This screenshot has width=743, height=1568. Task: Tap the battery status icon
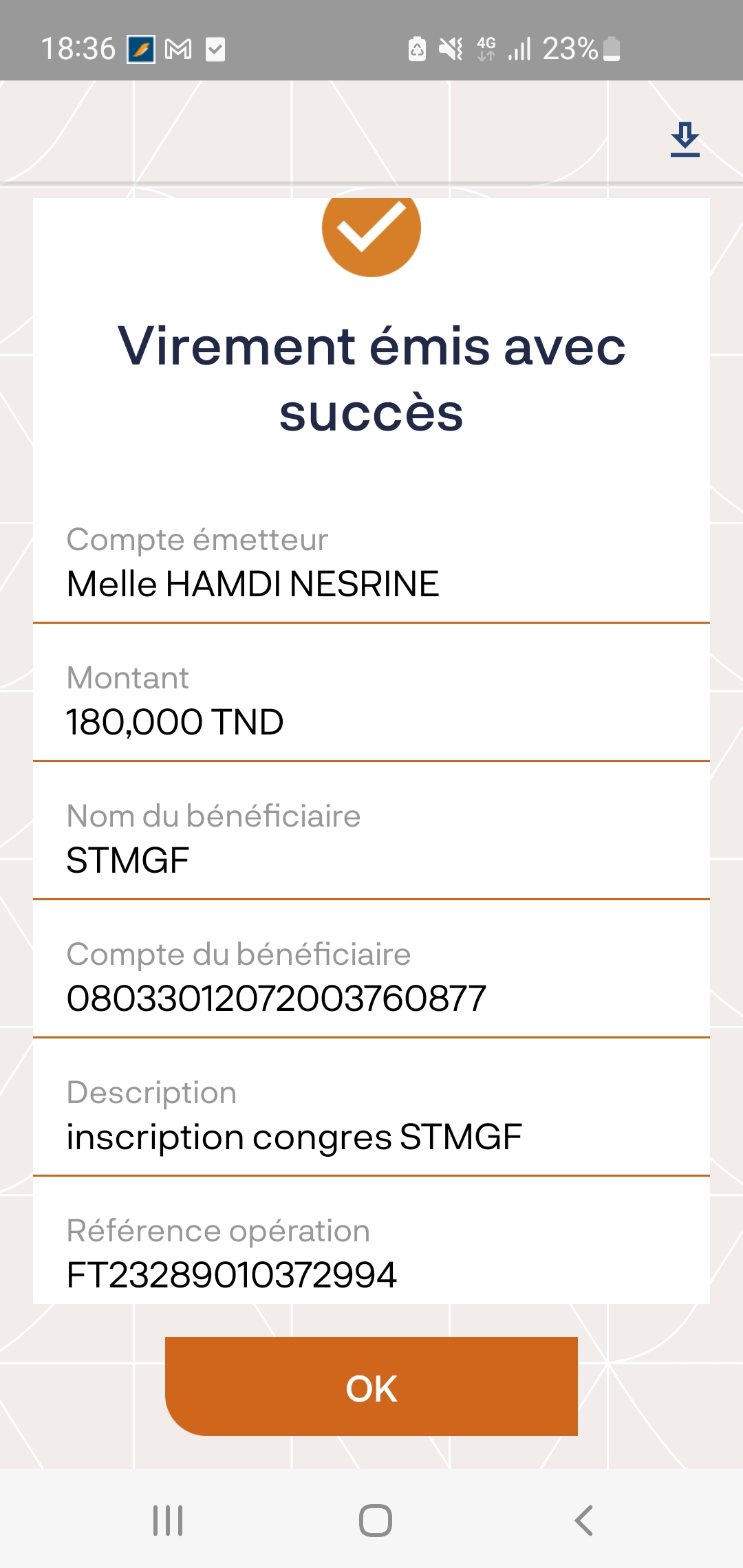coord(612,50)
